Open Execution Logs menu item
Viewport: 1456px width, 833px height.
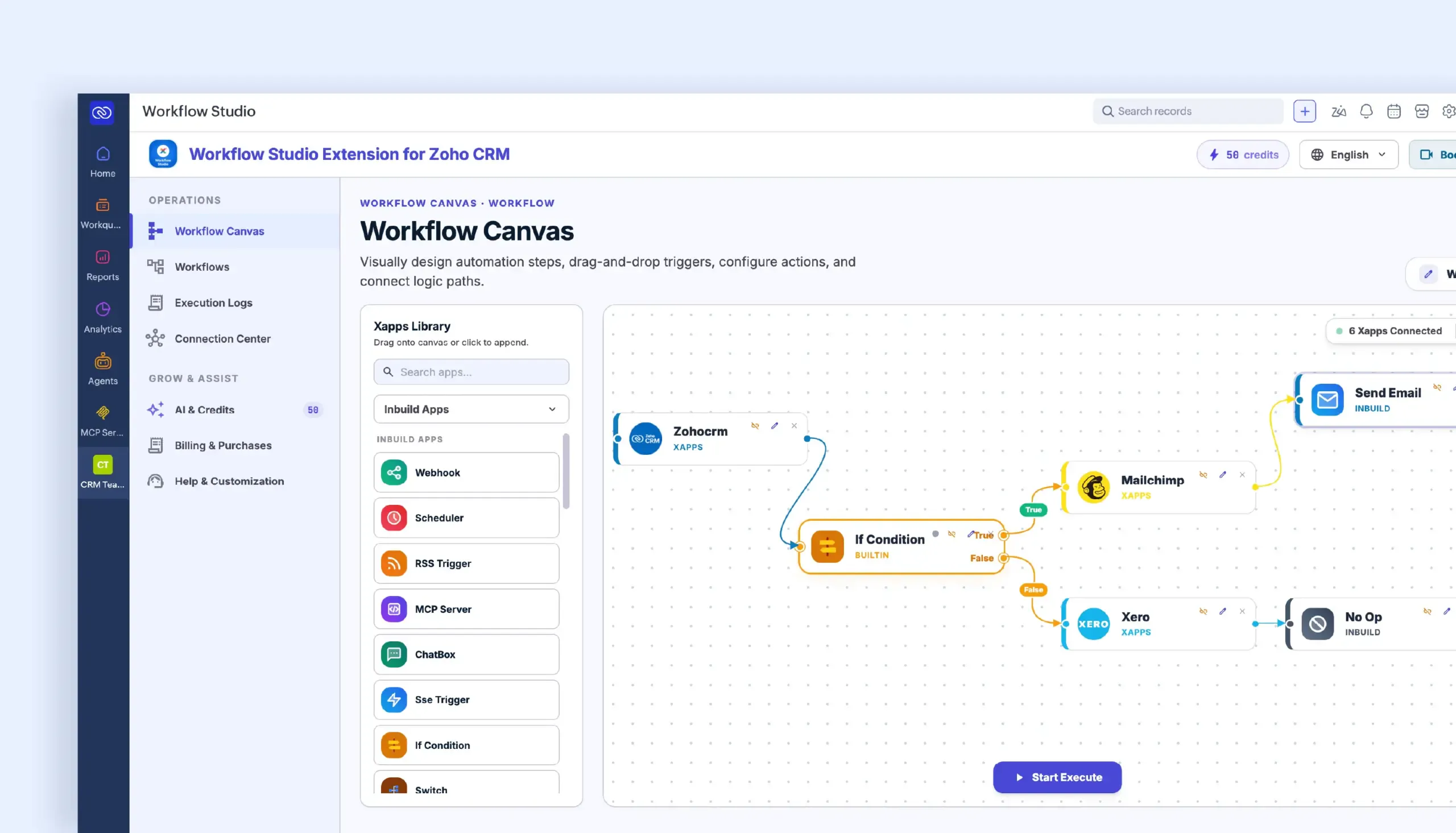(235, 302)
